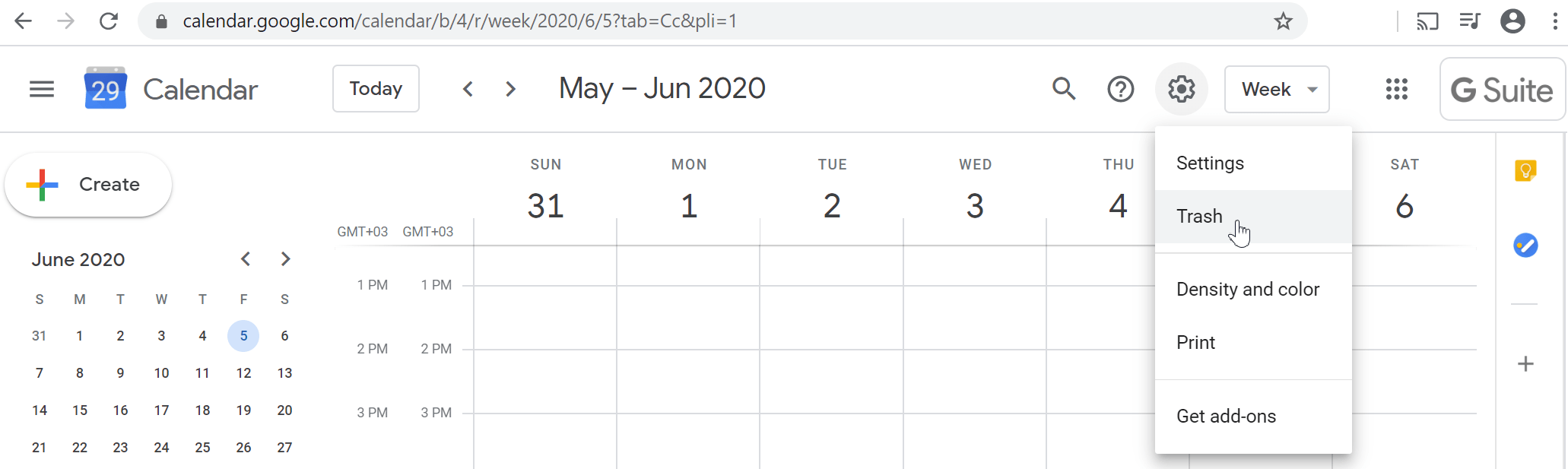Open the main navigation hamburger menu
1568x469 pixels.
coord(42,89)
